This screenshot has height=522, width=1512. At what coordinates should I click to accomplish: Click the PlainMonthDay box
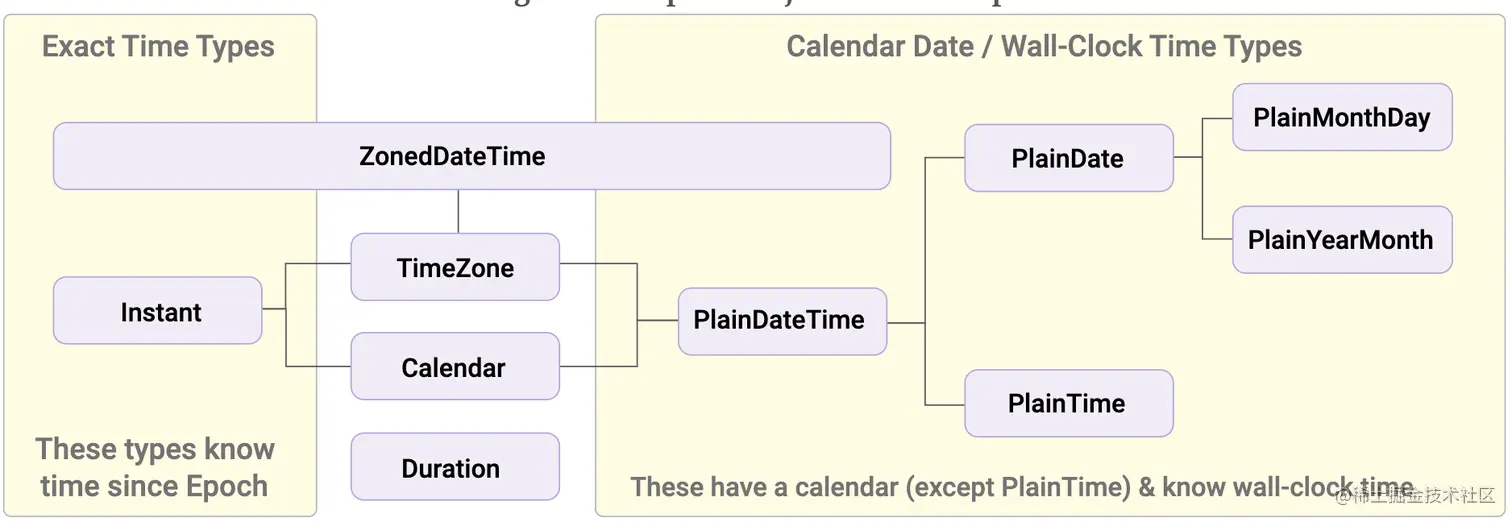(x=1342, y=117)
